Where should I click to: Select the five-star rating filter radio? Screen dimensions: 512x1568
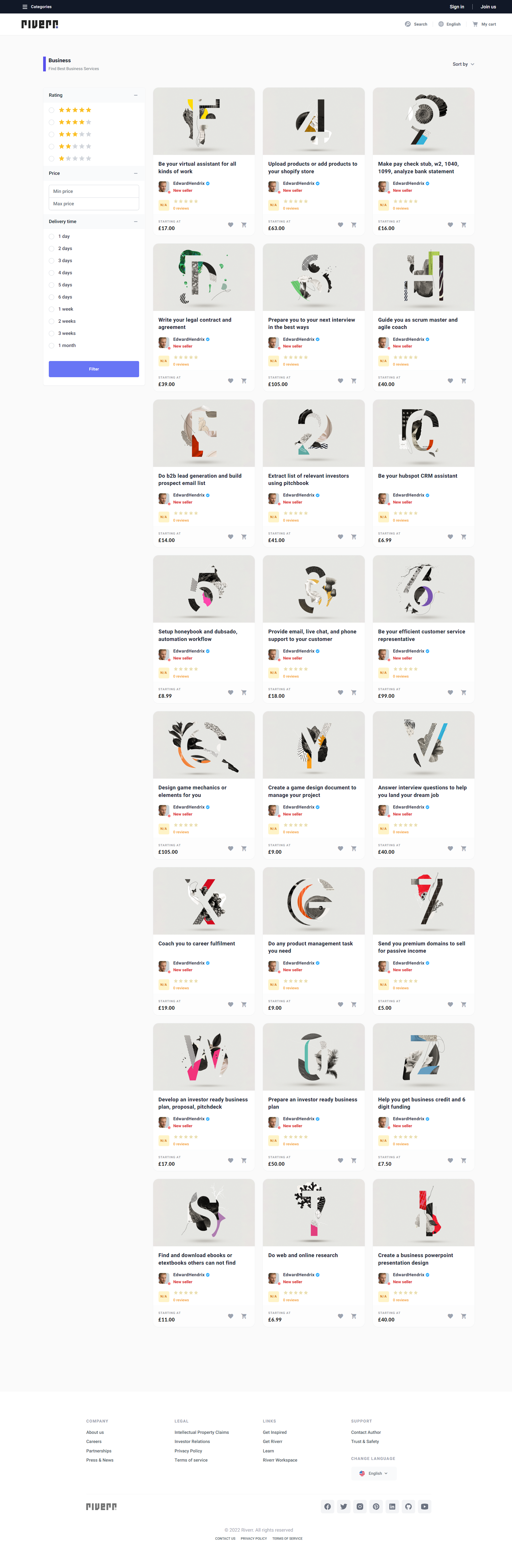[52, 110]
